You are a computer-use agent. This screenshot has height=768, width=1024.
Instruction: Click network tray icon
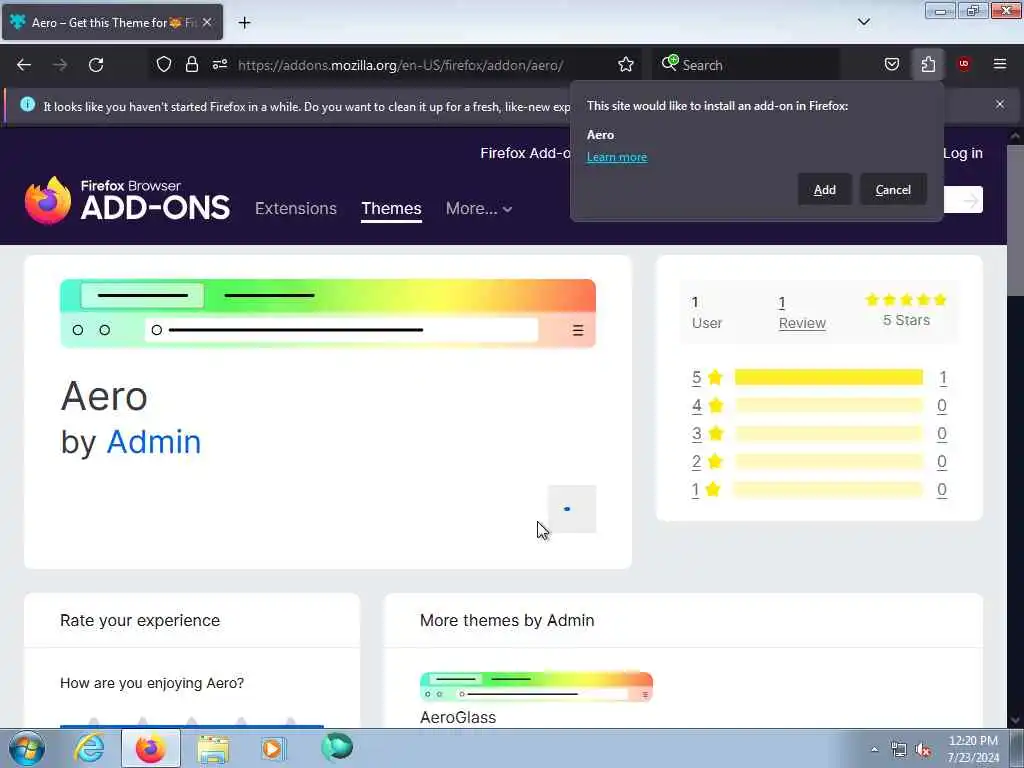pyautogui.click(x=899, y=750)
